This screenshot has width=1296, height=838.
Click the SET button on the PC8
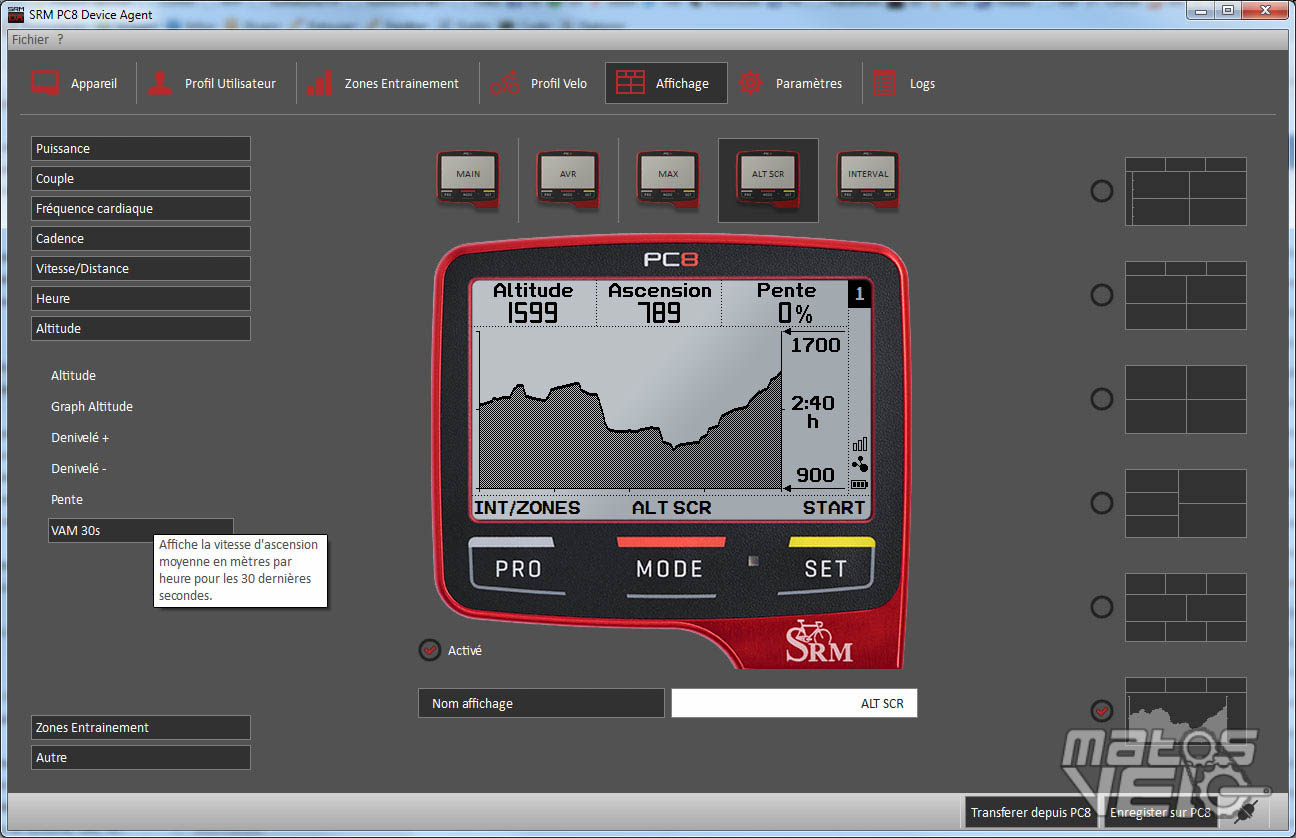[826, 569]
